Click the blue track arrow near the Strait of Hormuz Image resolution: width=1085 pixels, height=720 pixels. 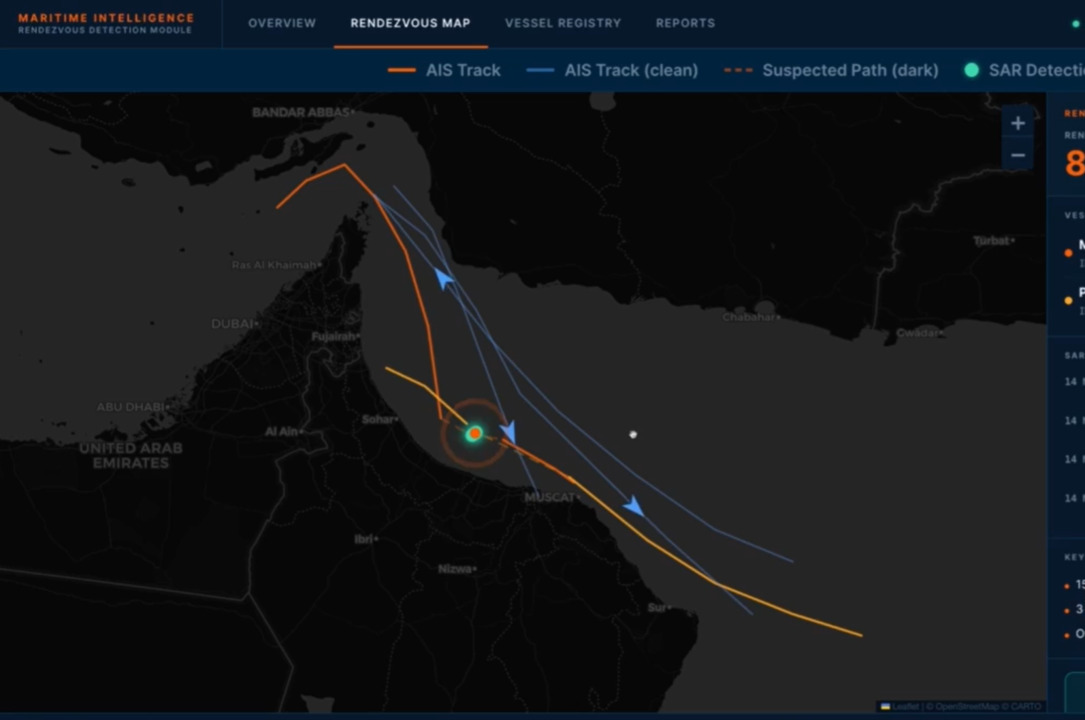(x=444, y=280)
